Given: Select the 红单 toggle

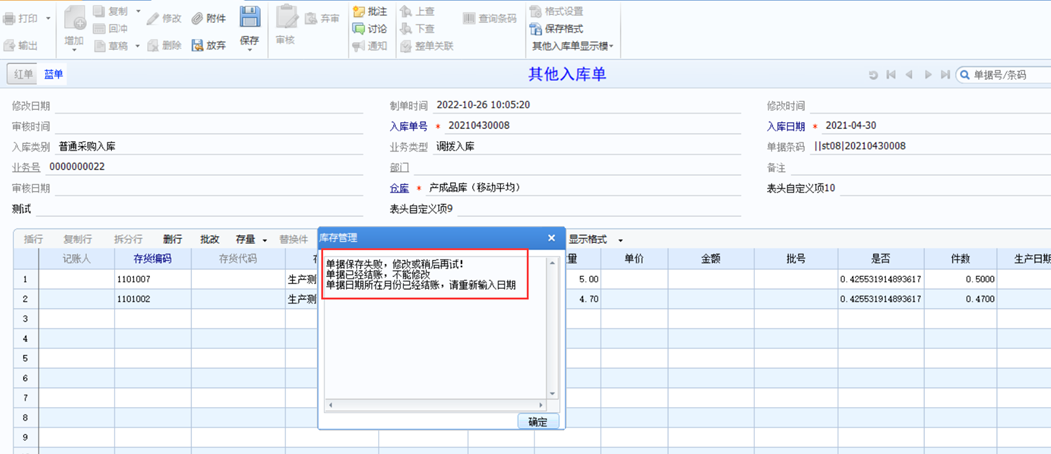Looking at the screenshot, I should click(x=23, y=74).
